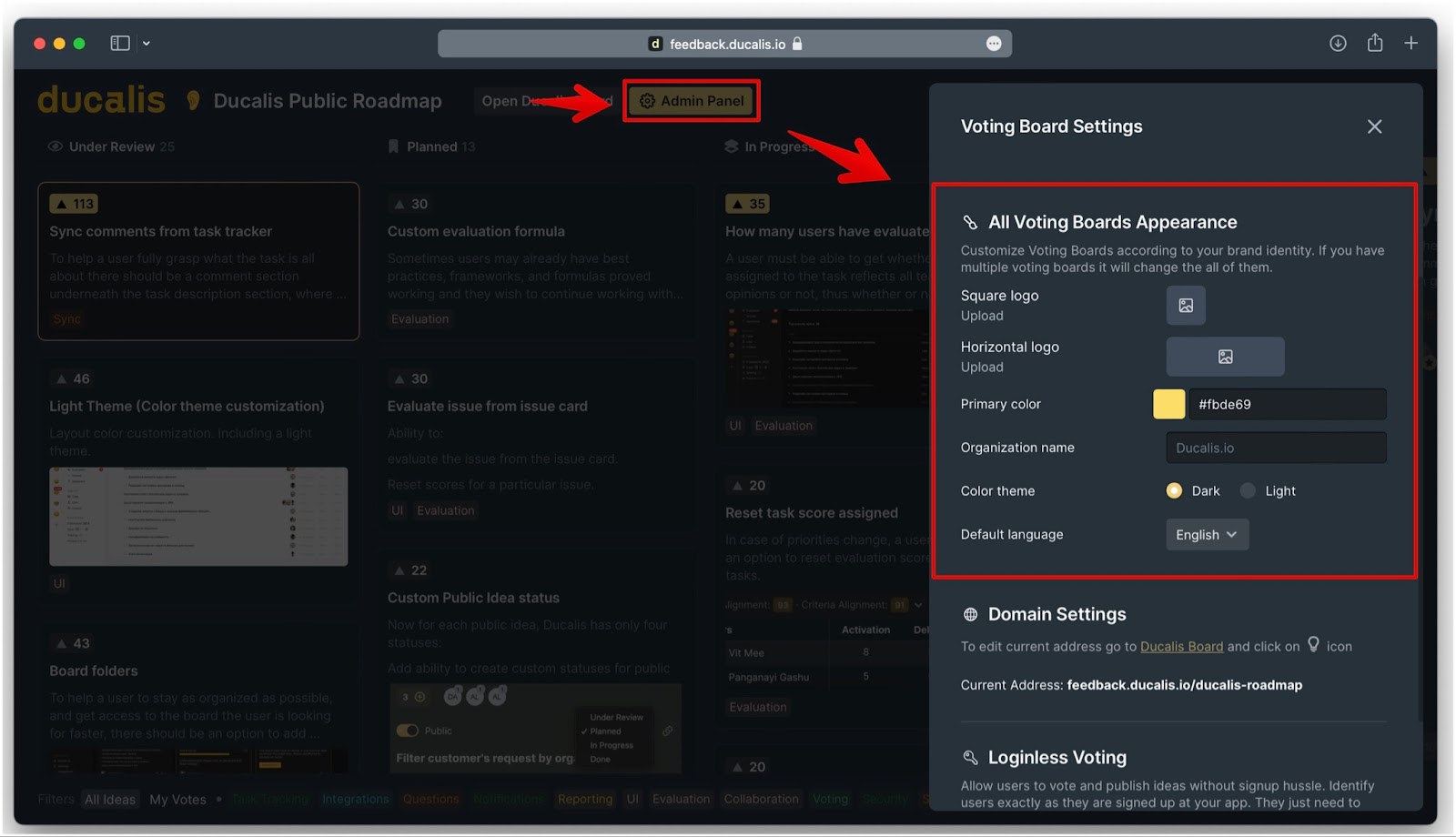This screenshot has width=1456, height=837.
Task: Toggle the Public switch in the status card image
Action: point(407,731)
